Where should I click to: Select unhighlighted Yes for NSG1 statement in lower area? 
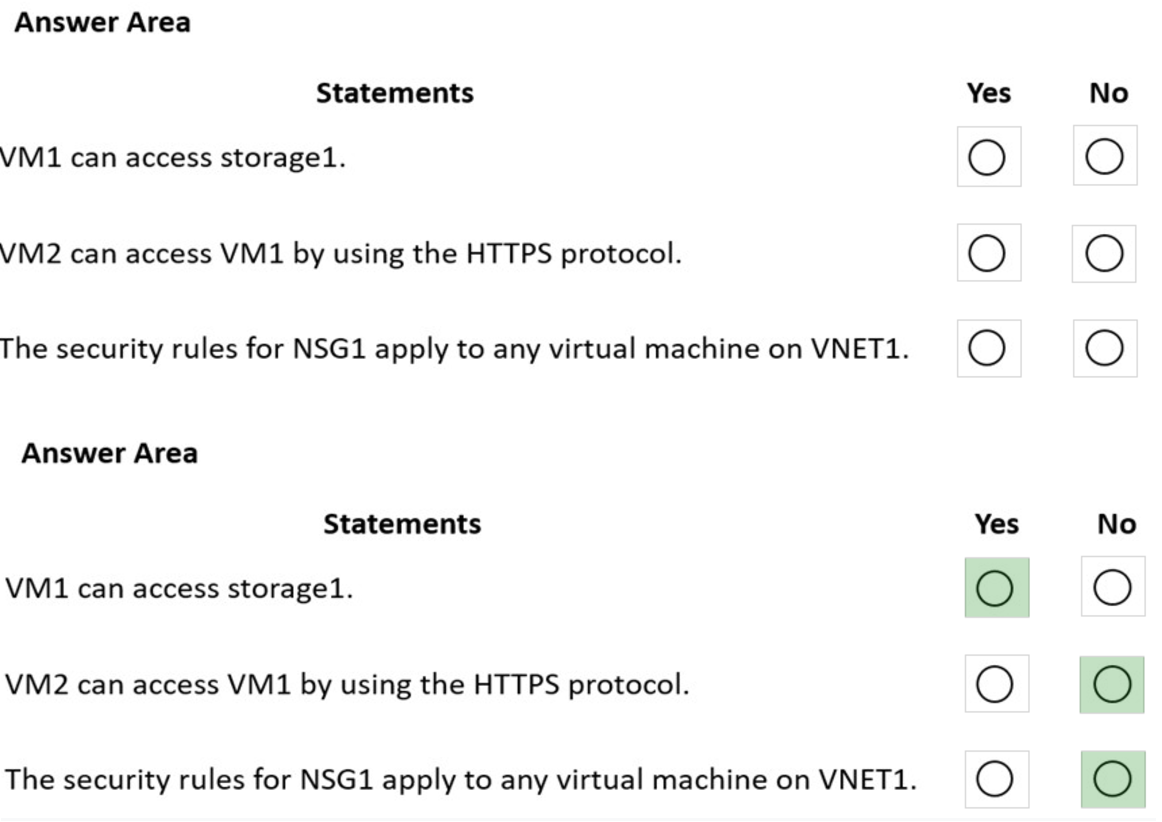click(x=995, y=779)
